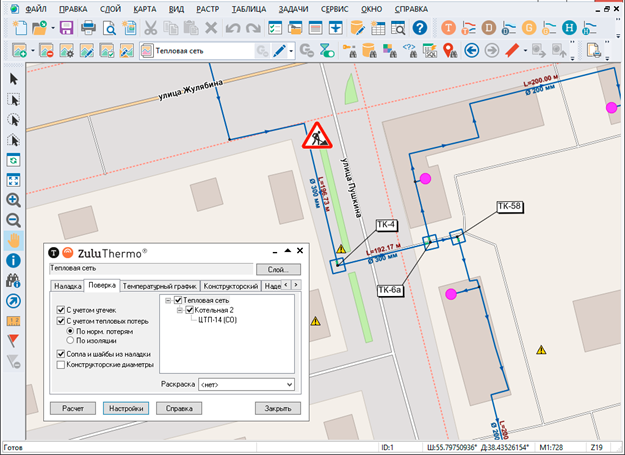
Task: Click the orange ZuluThermo T toolbar icon
Action: click(449, 28)
